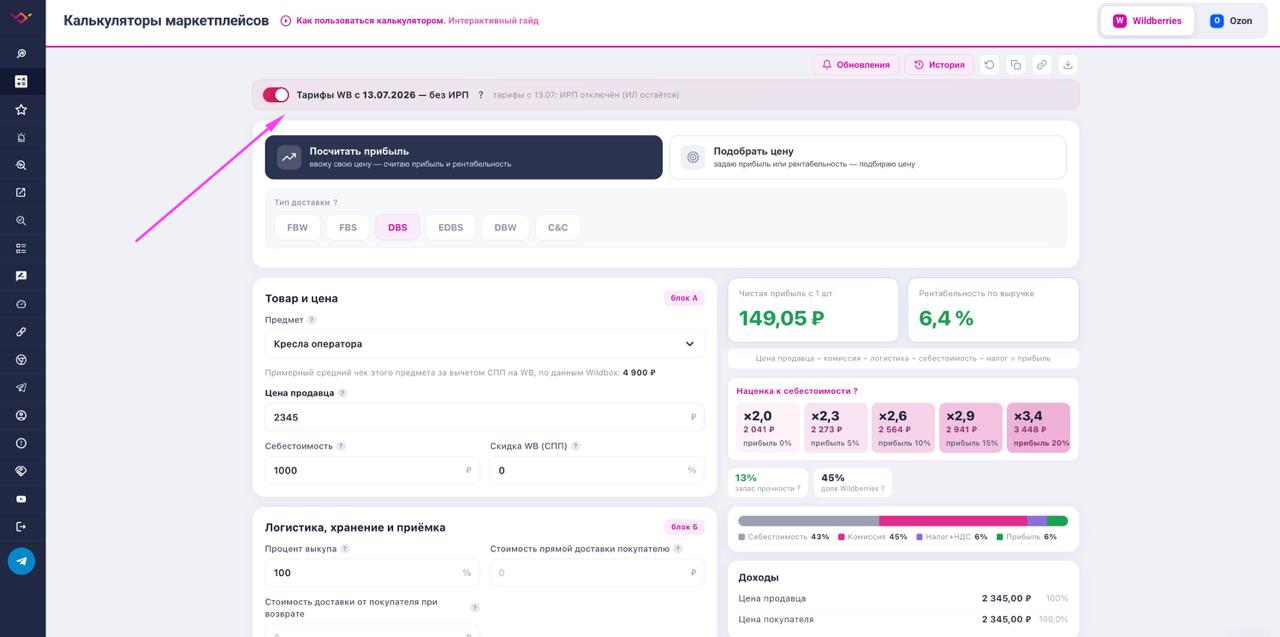The height and width of the screenshot is (637, 1280).
Task: Click the Себестоимость input field
Action: click(x=372, y=470)
